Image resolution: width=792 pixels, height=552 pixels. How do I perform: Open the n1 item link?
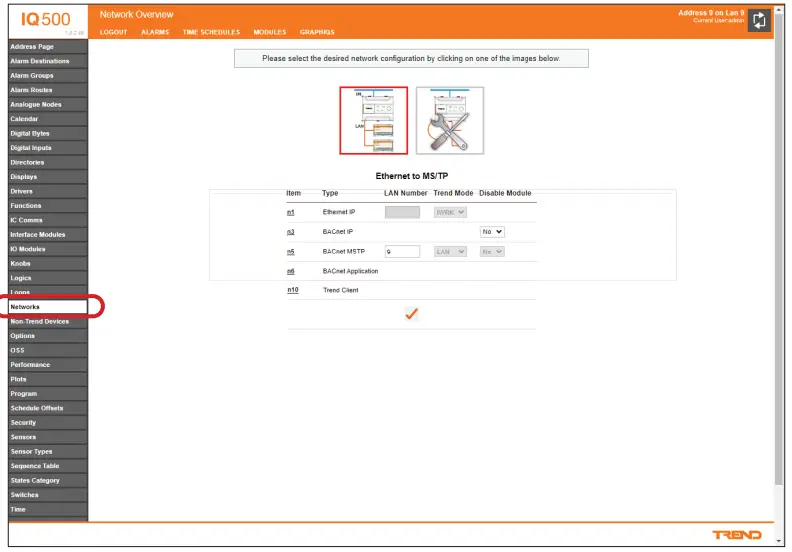click(290, 212)
